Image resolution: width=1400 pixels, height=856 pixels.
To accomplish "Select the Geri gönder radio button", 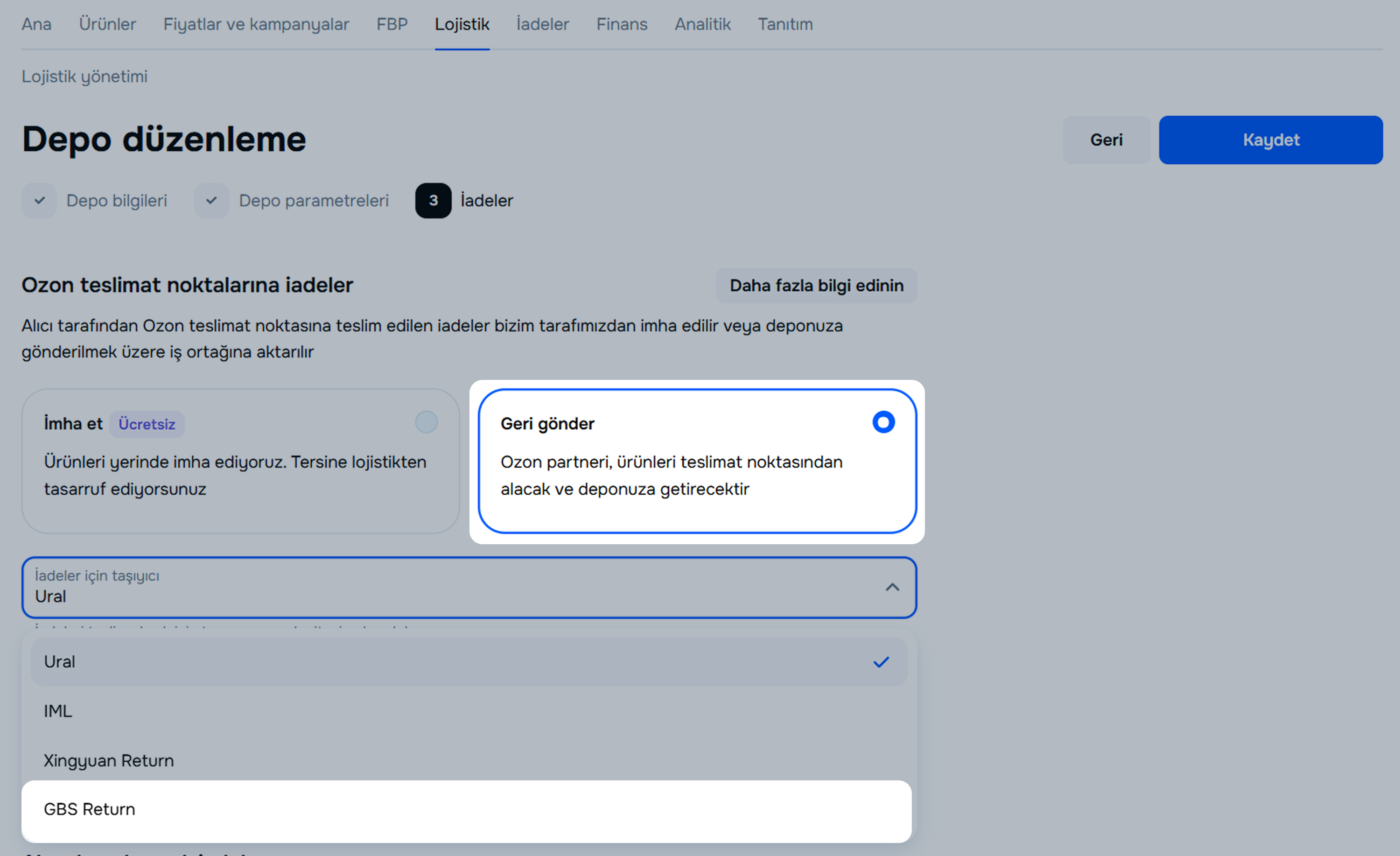I will pyautogui.click(x=883, y=422).
